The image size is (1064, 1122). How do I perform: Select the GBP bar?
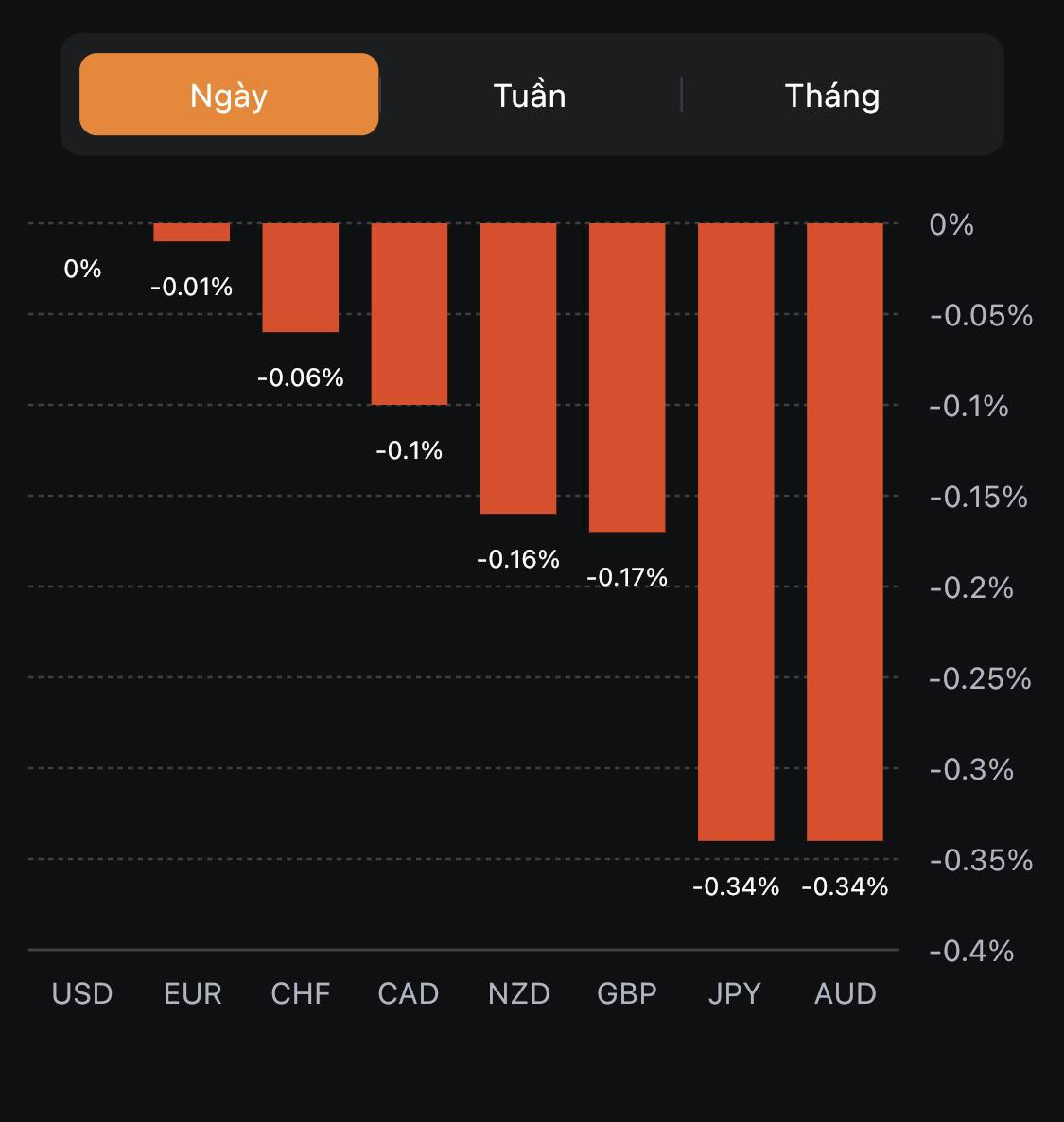[627, 377]
